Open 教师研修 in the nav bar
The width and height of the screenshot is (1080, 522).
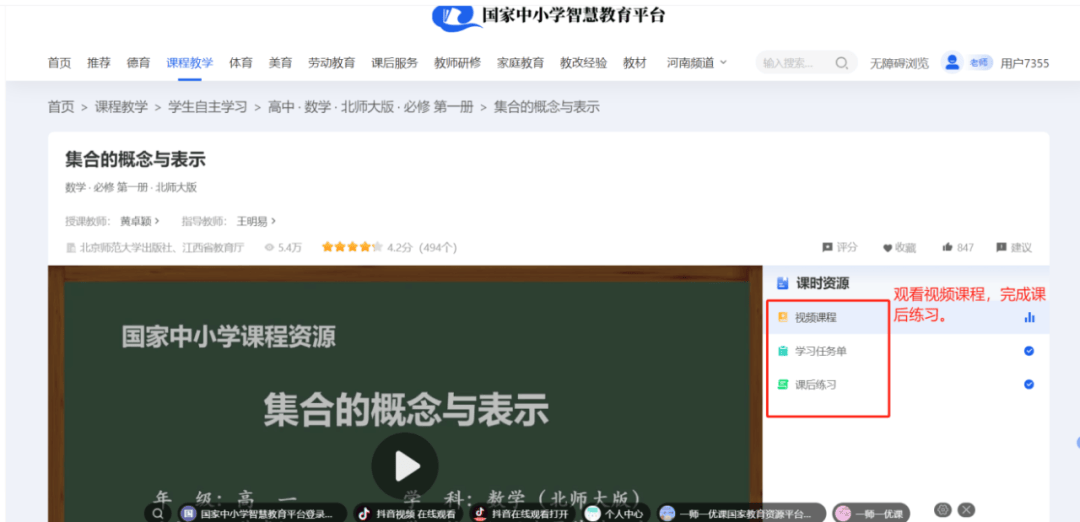pyautogui.click(x=457, y=63)
